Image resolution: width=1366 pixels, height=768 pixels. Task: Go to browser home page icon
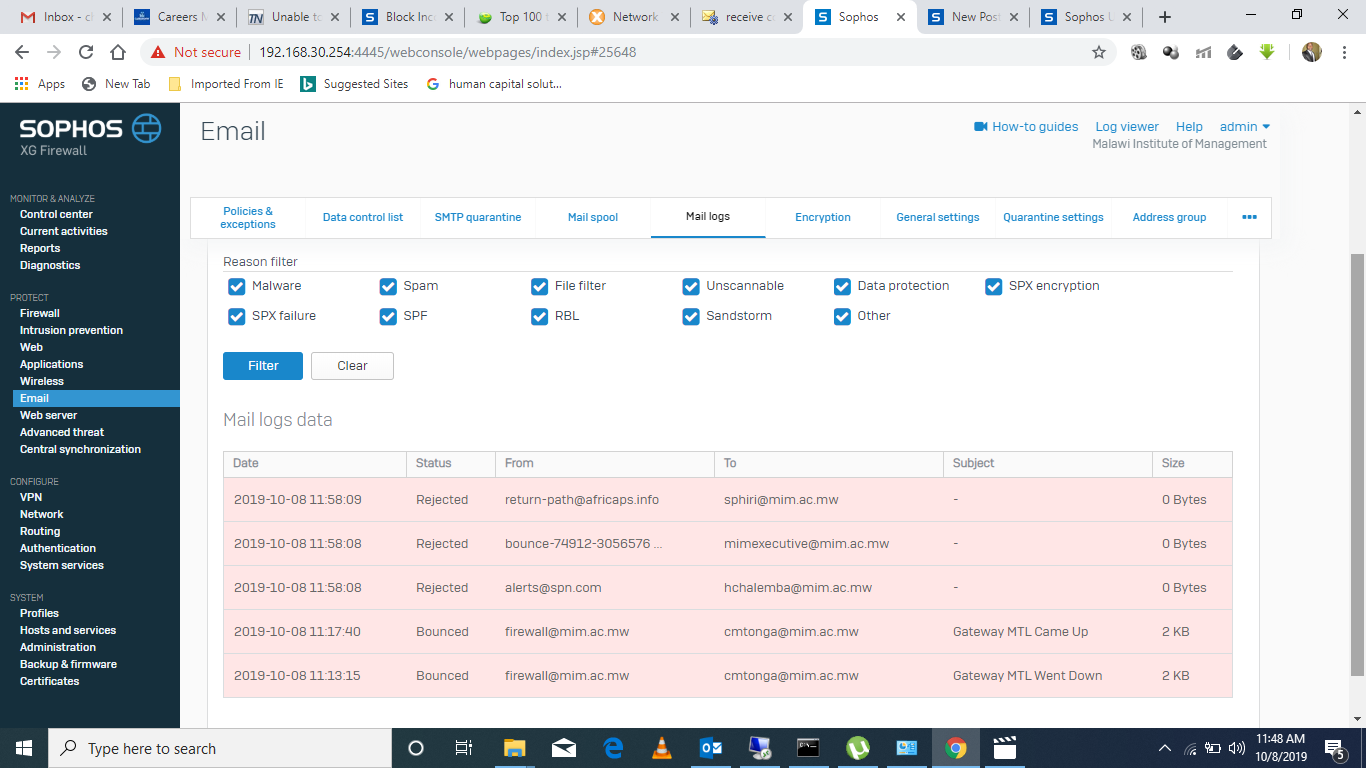point(118,52)
